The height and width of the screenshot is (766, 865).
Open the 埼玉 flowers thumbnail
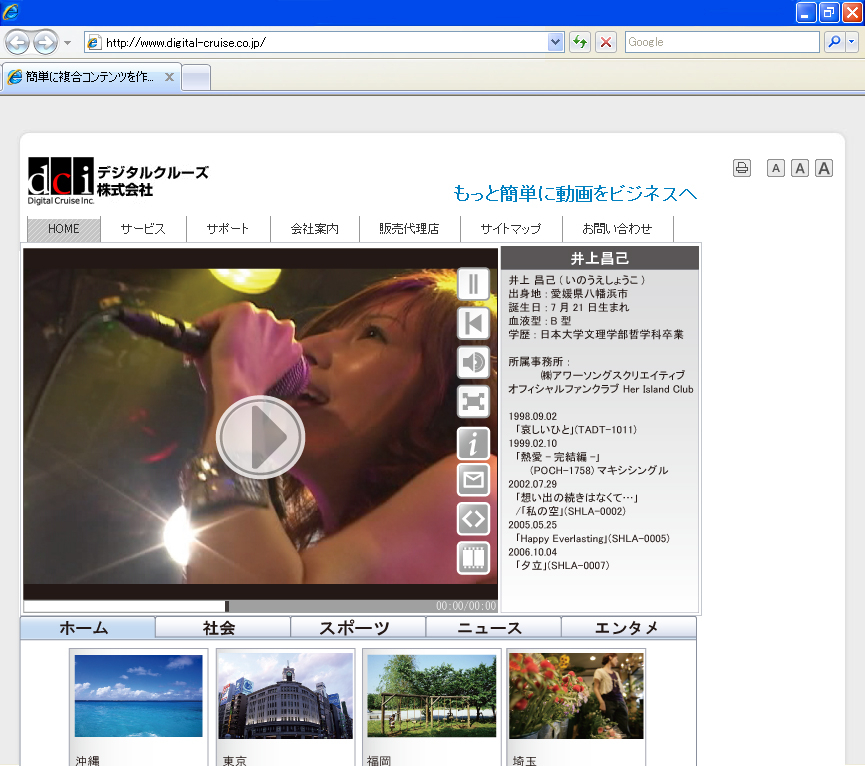(576, 695)
